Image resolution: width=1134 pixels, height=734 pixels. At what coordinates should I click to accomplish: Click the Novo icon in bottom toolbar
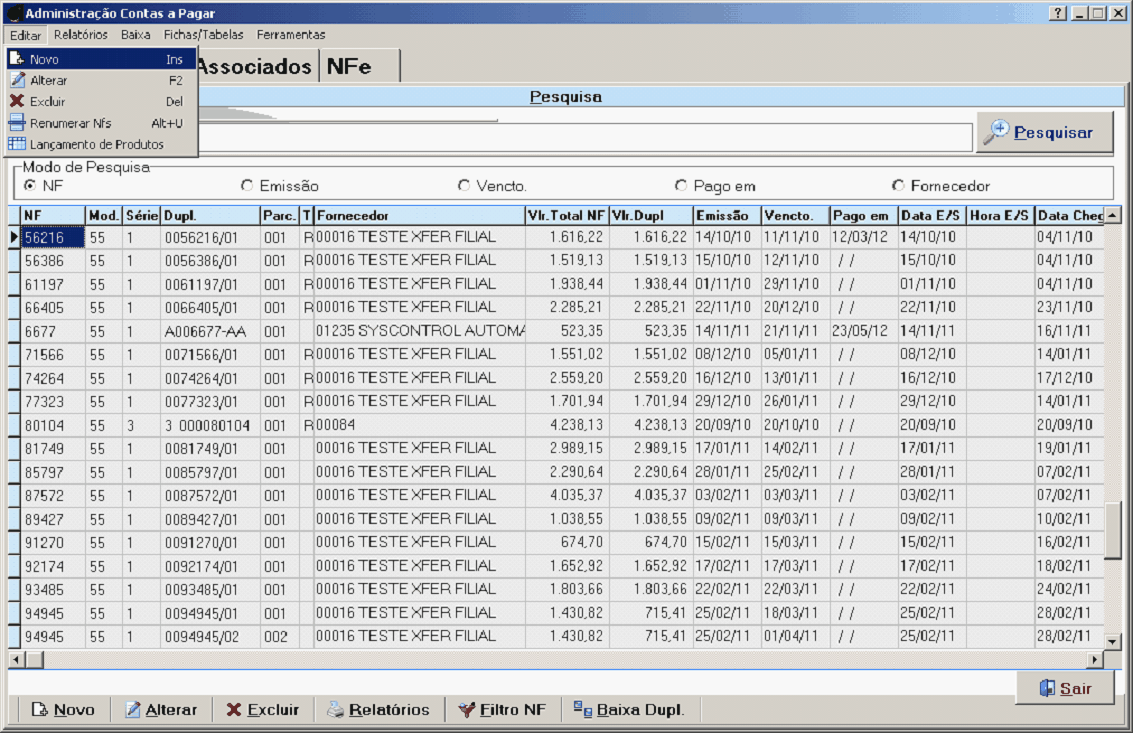pyautogui.click(x=40, y=710)
